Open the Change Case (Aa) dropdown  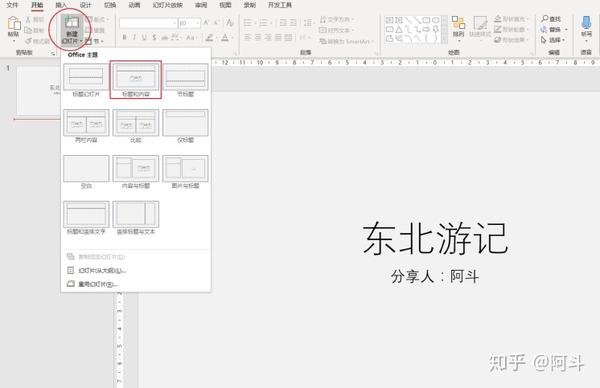pos(191,37)
